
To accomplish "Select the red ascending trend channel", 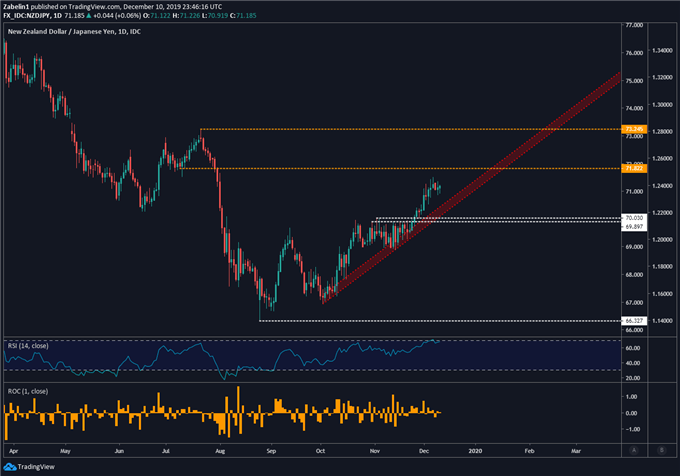I will [473, 188].
